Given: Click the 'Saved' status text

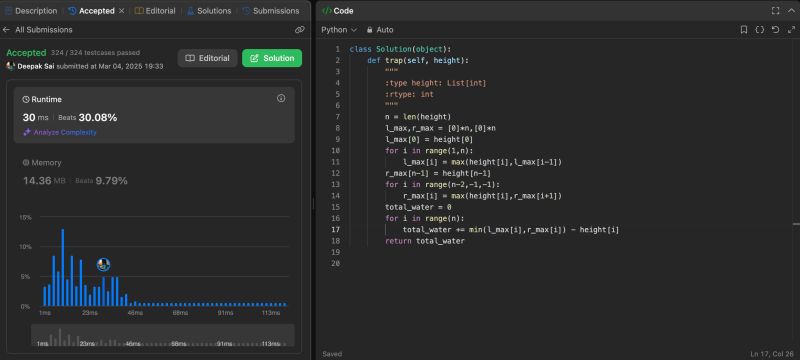Looking at the screenshot, I should point(332,354).
